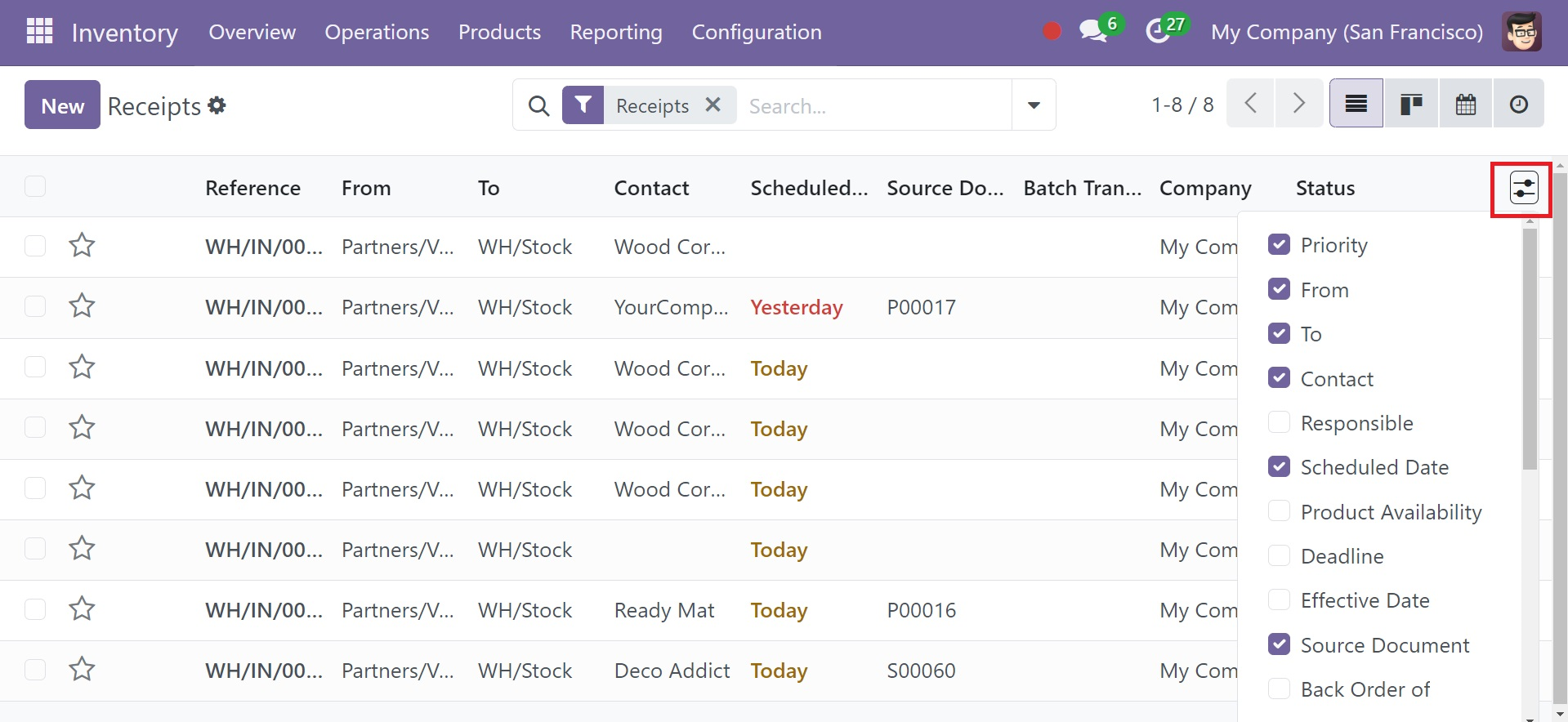Open the activities clock icon

[x=1157, y=32]
